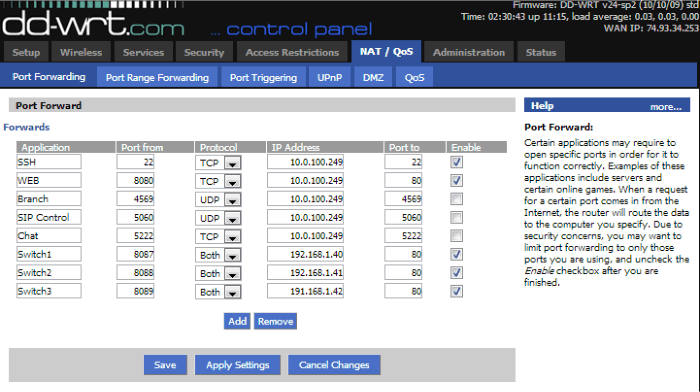Viewport: 700px width, 392px height.
Task: Switch to Port Range Forwarding sub-tab
Action: click(x=157, y=77)
